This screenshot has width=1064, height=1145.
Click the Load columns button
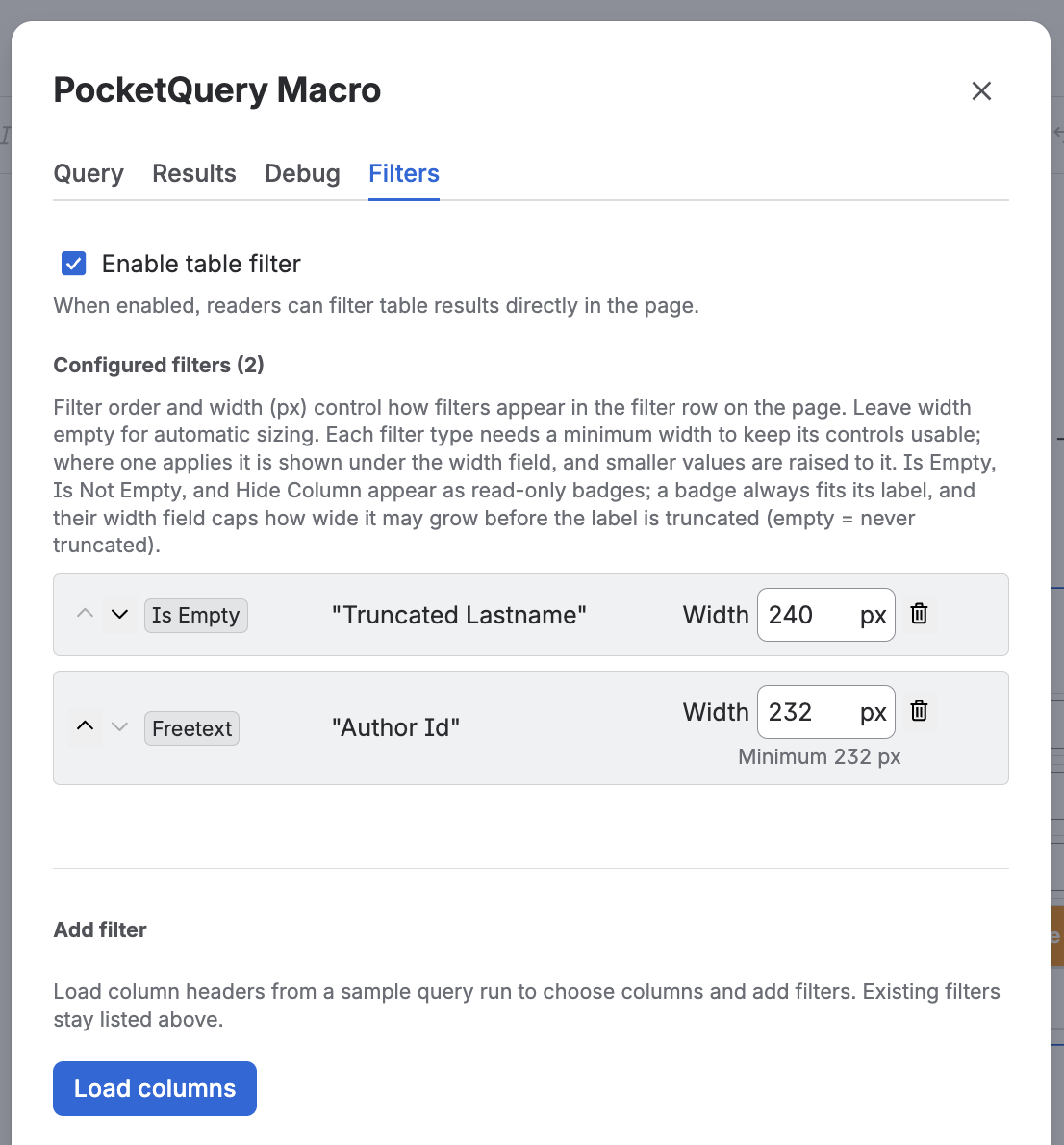click(x=155, y=1088)
